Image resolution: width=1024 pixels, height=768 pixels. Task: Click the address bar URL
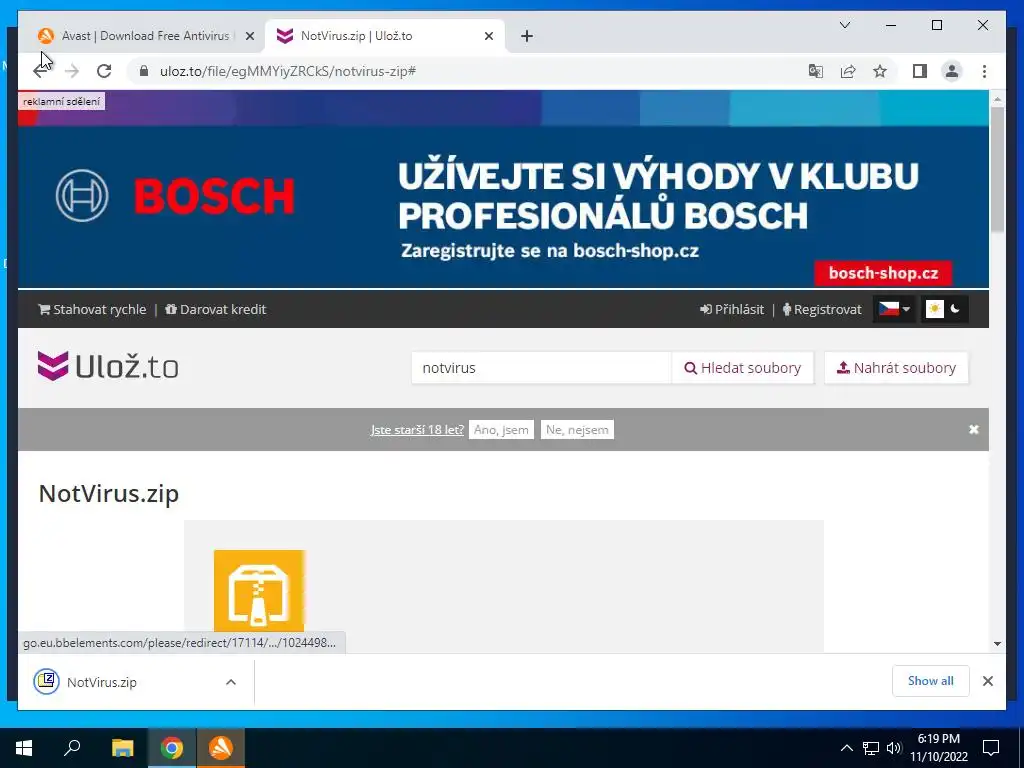288,71
